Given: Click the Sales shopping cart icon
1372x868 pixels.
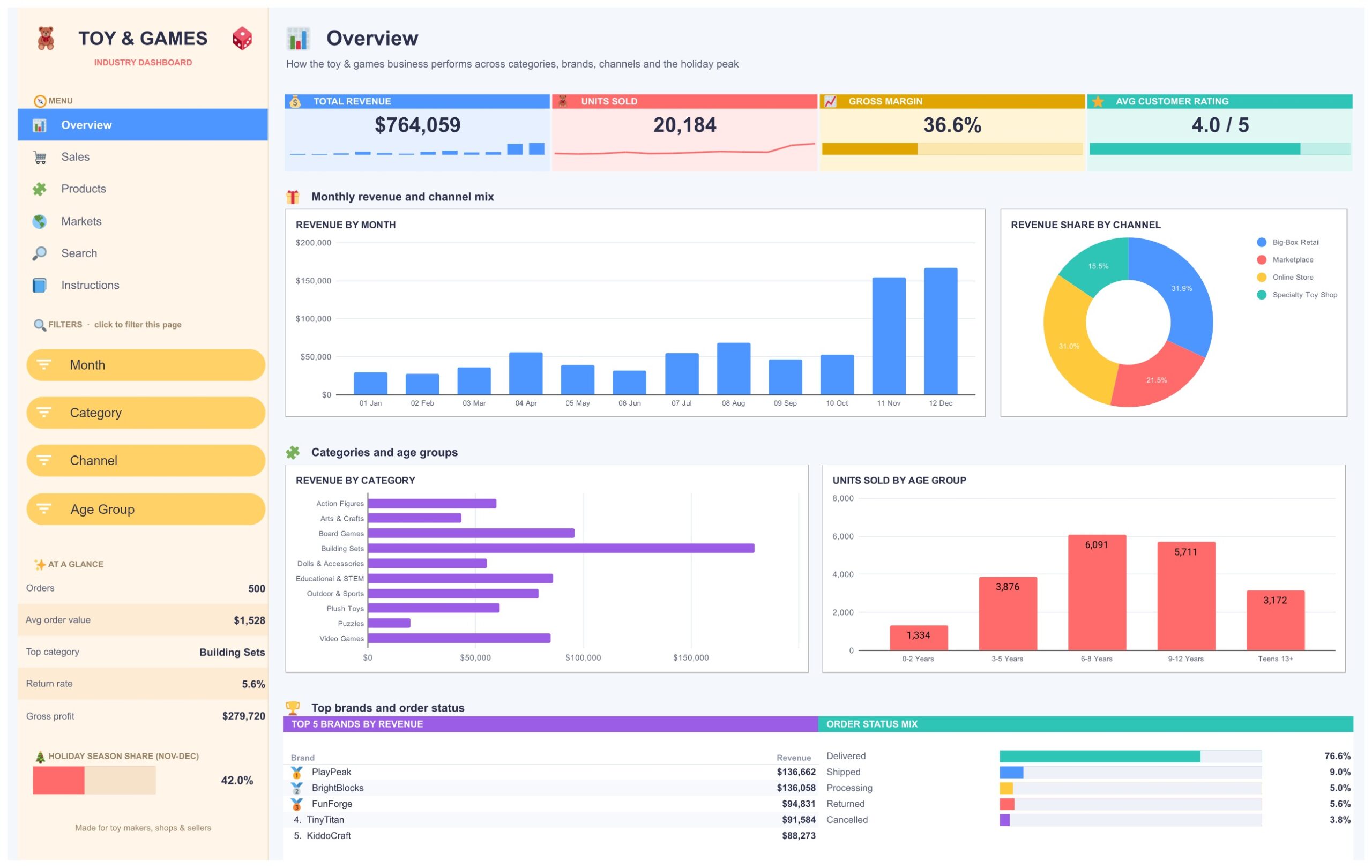Looking at the screenshot, I should tap(39, 156).
